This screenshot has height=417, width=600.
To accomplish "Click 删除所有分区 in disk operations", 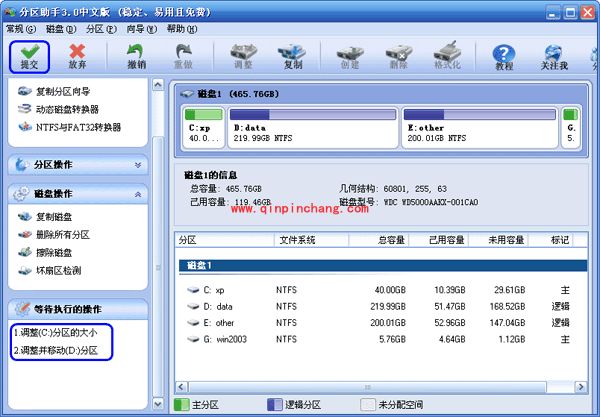I will (64, 234).
